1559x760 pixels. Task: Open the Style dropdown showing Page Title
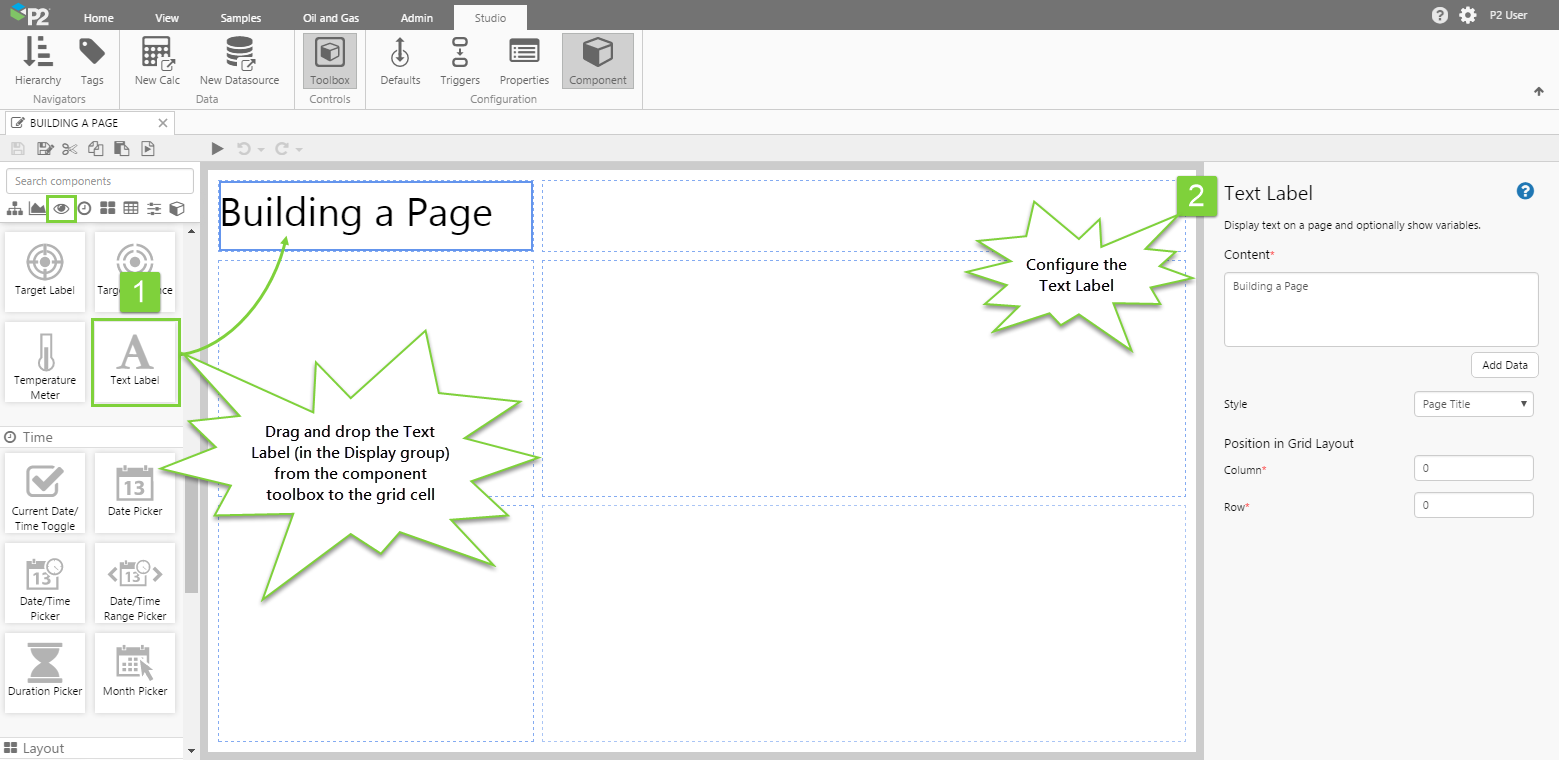pos(1473,404)
